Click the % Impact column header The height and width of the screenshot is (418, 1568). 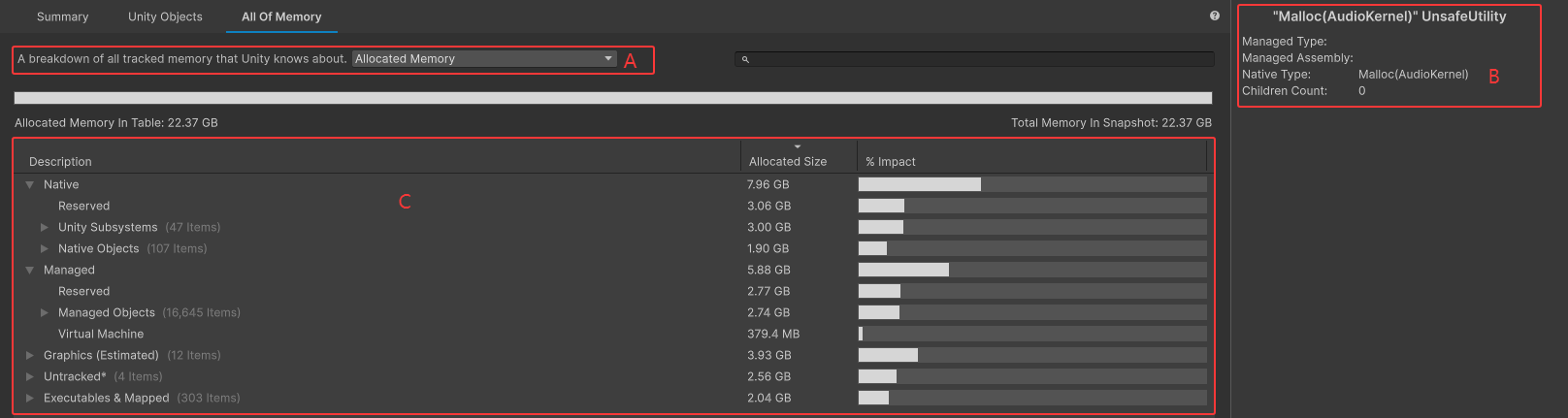[891, 161]
